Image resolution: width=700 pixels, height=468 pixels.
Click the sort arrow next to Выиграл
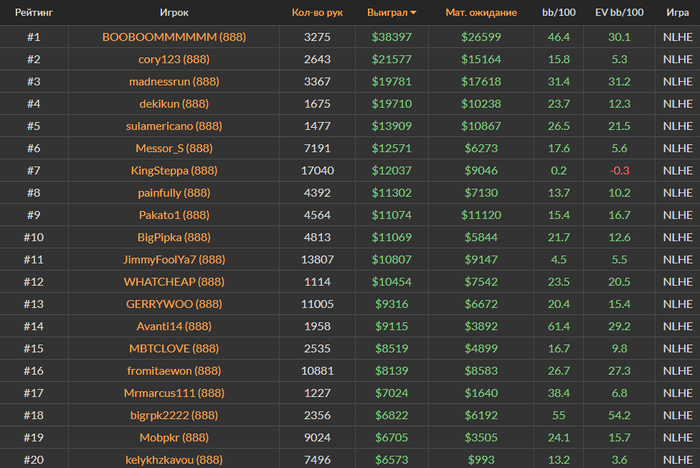click(x=413, y=13)
